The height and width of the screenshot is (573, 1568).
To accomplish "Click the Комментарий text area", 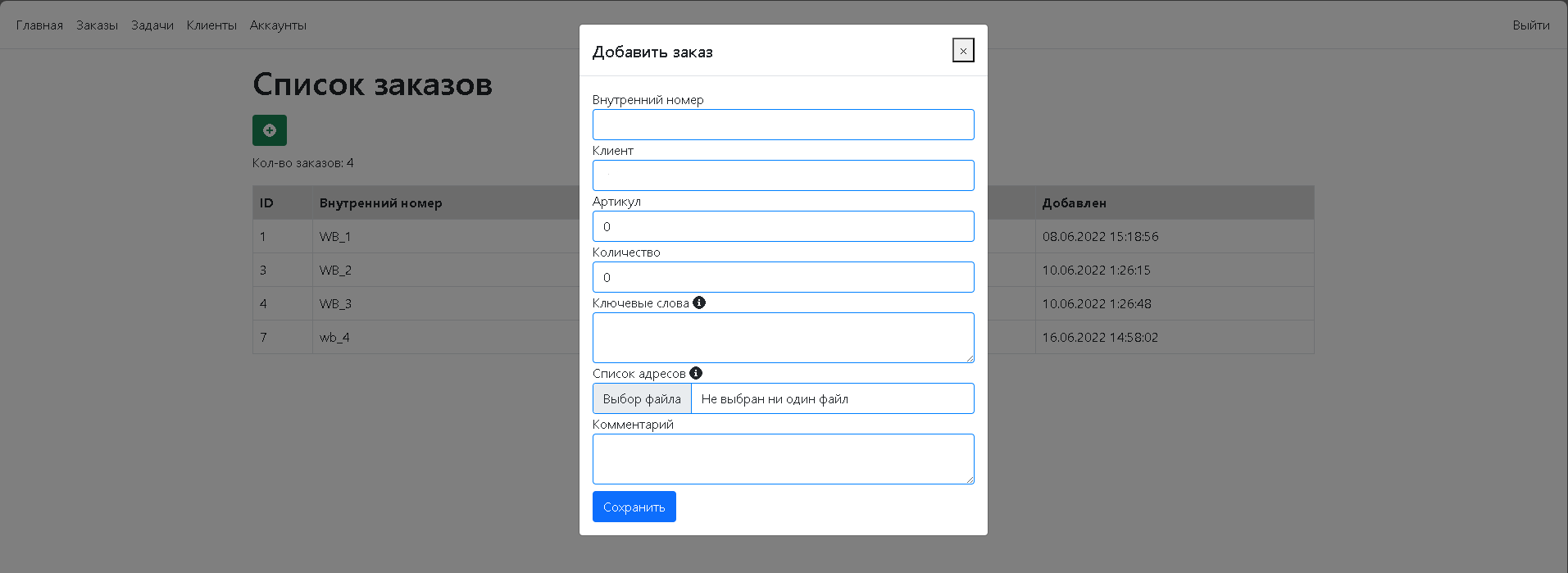I will tap(783, 459).
